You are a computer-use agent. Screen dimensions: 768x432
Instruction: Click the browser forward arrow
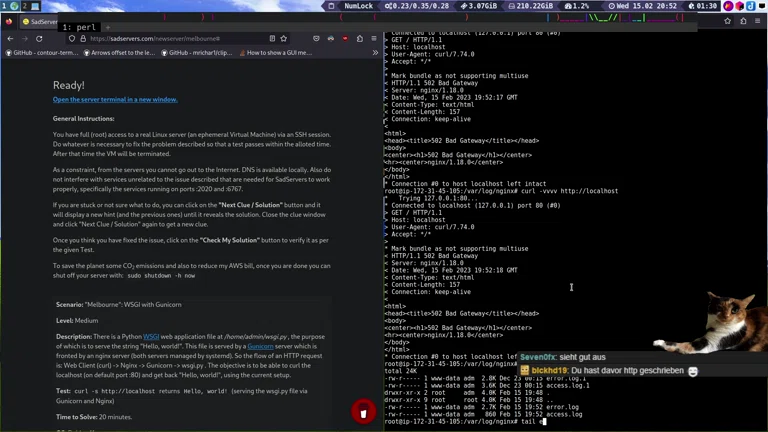pos(24,39)
